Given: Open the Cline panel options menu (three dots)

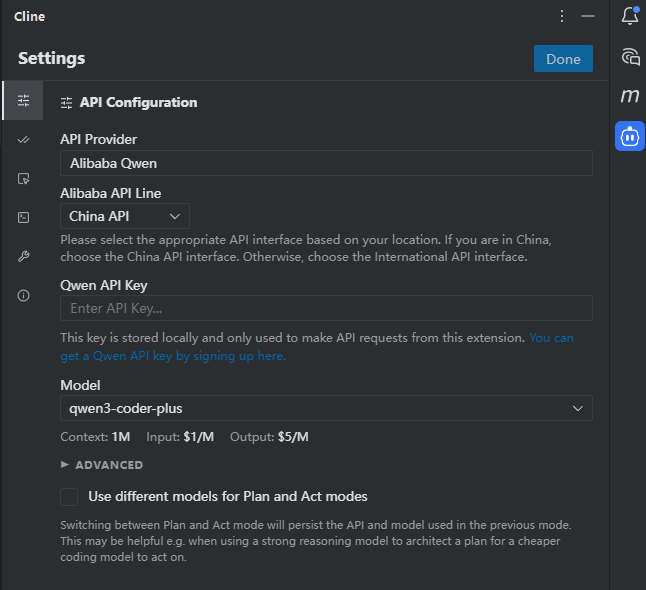Looking at the screenshot, I should tap(562, 16).
